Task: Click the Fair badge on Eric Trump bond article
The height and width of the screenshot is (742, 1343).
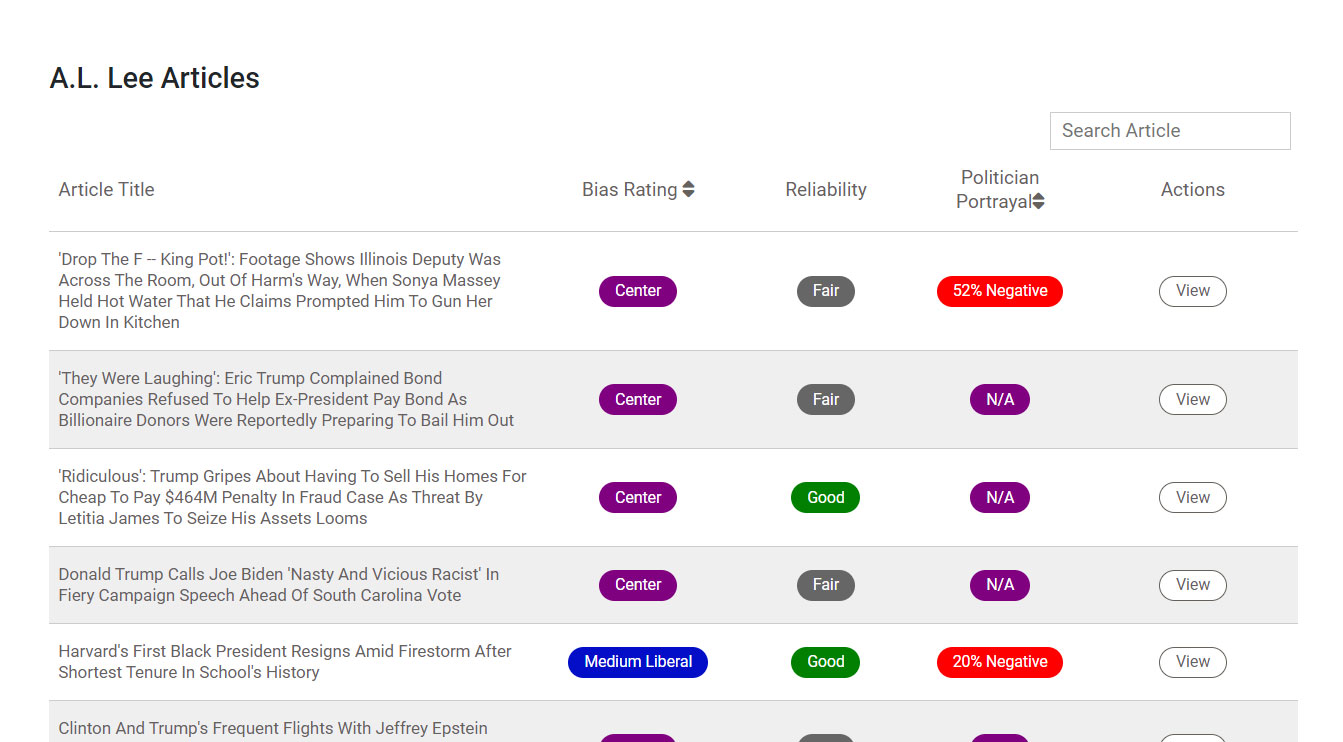Action: click(825, 399)
